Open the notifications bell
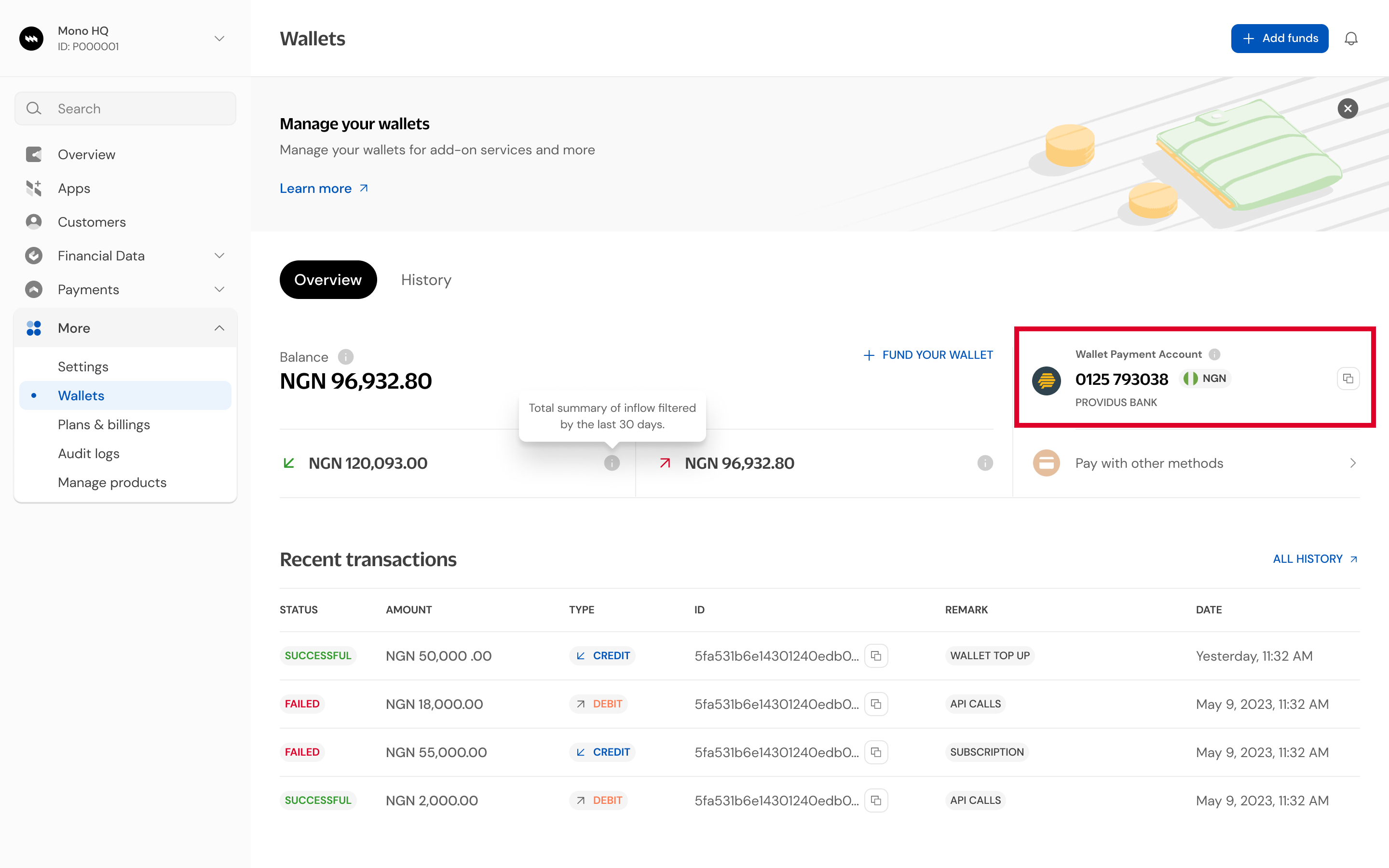Image resolution: width=1389 pixels, height=868 pixels. (1351, 39)
